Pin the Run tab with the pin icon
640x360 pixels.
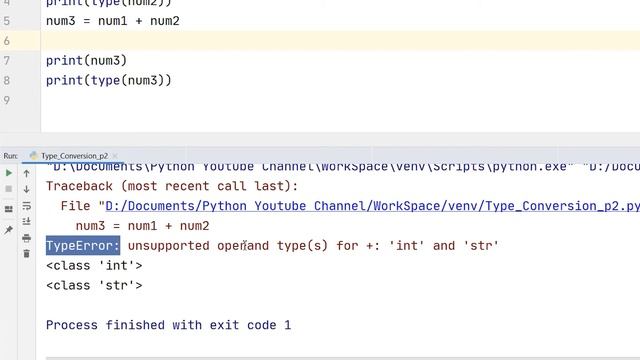(9, 230)
